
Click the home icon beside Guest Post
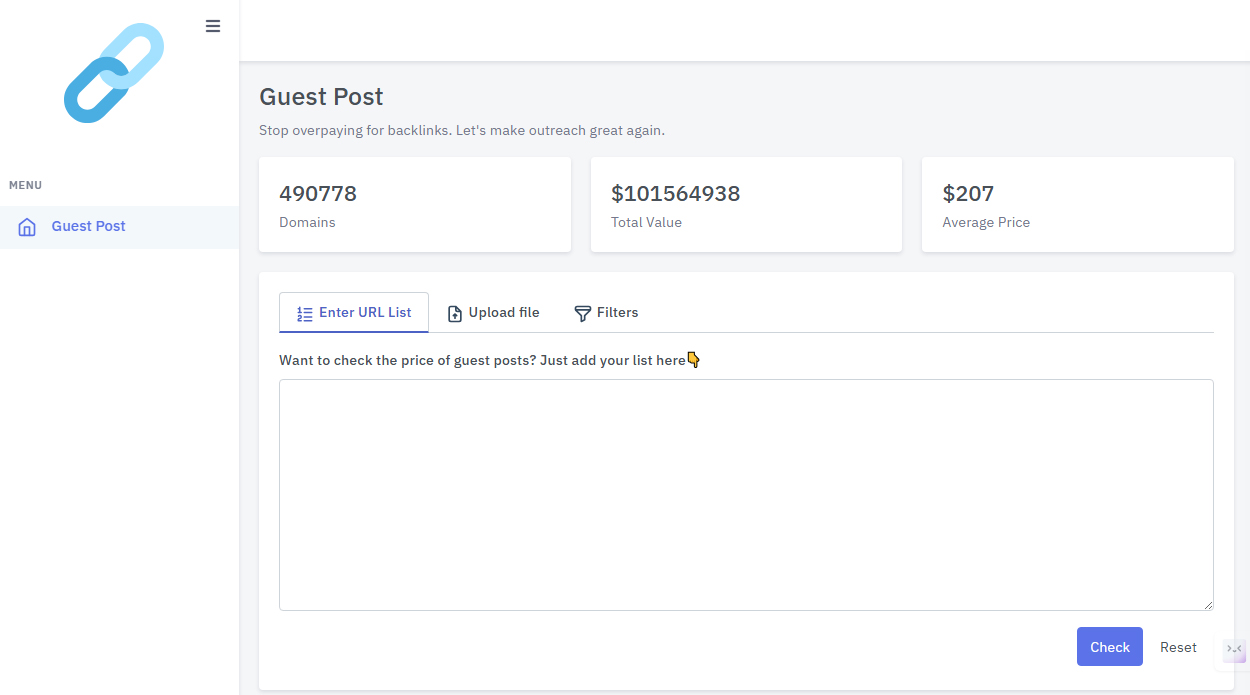coord(27,227)
